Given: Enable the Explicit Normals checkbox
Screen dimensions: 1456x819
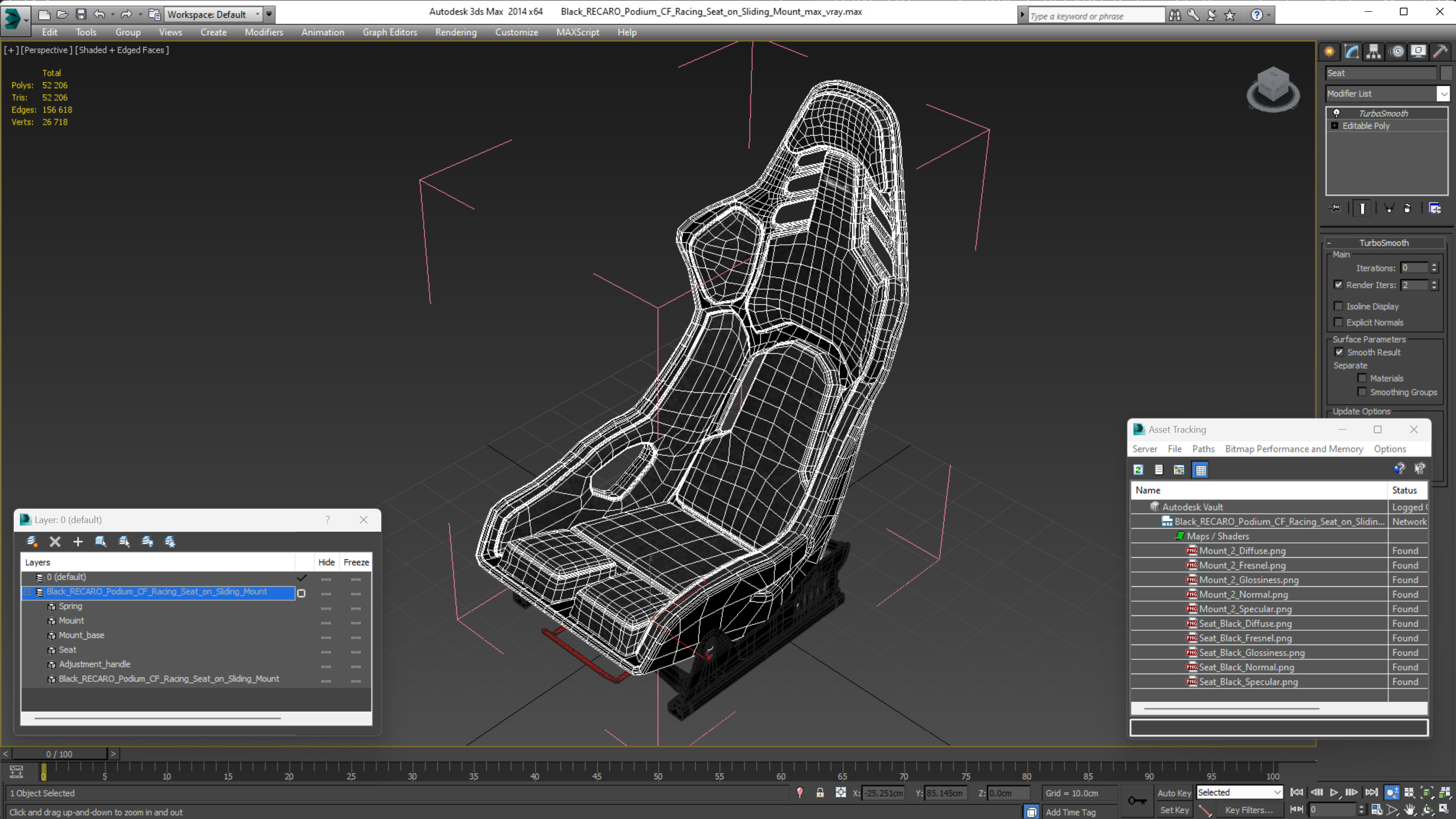Looking at the screenshot, I should point(1338,322).
